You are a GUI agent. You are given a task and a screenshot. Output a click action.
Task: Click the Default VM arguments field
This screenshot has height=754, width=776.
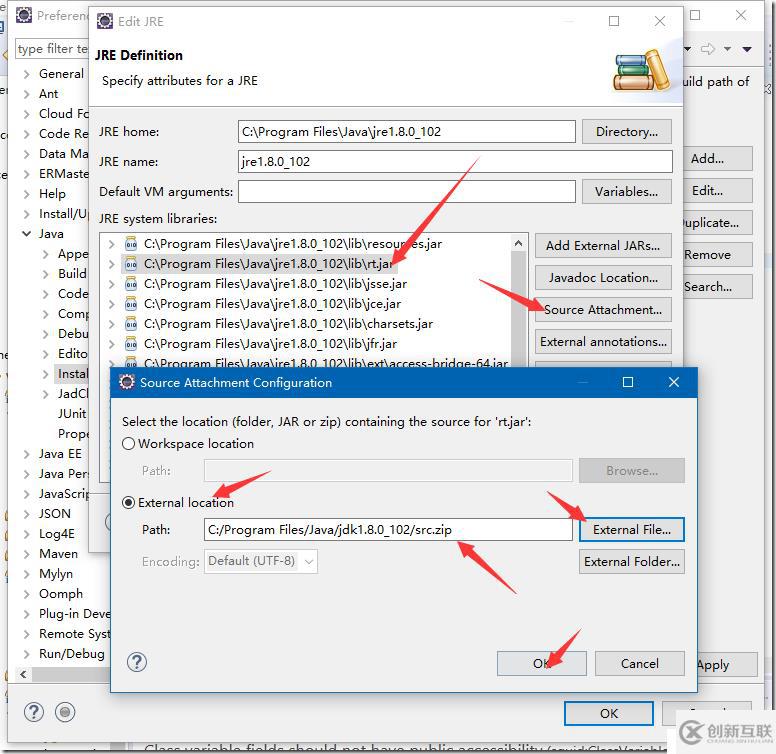(406, 192)
